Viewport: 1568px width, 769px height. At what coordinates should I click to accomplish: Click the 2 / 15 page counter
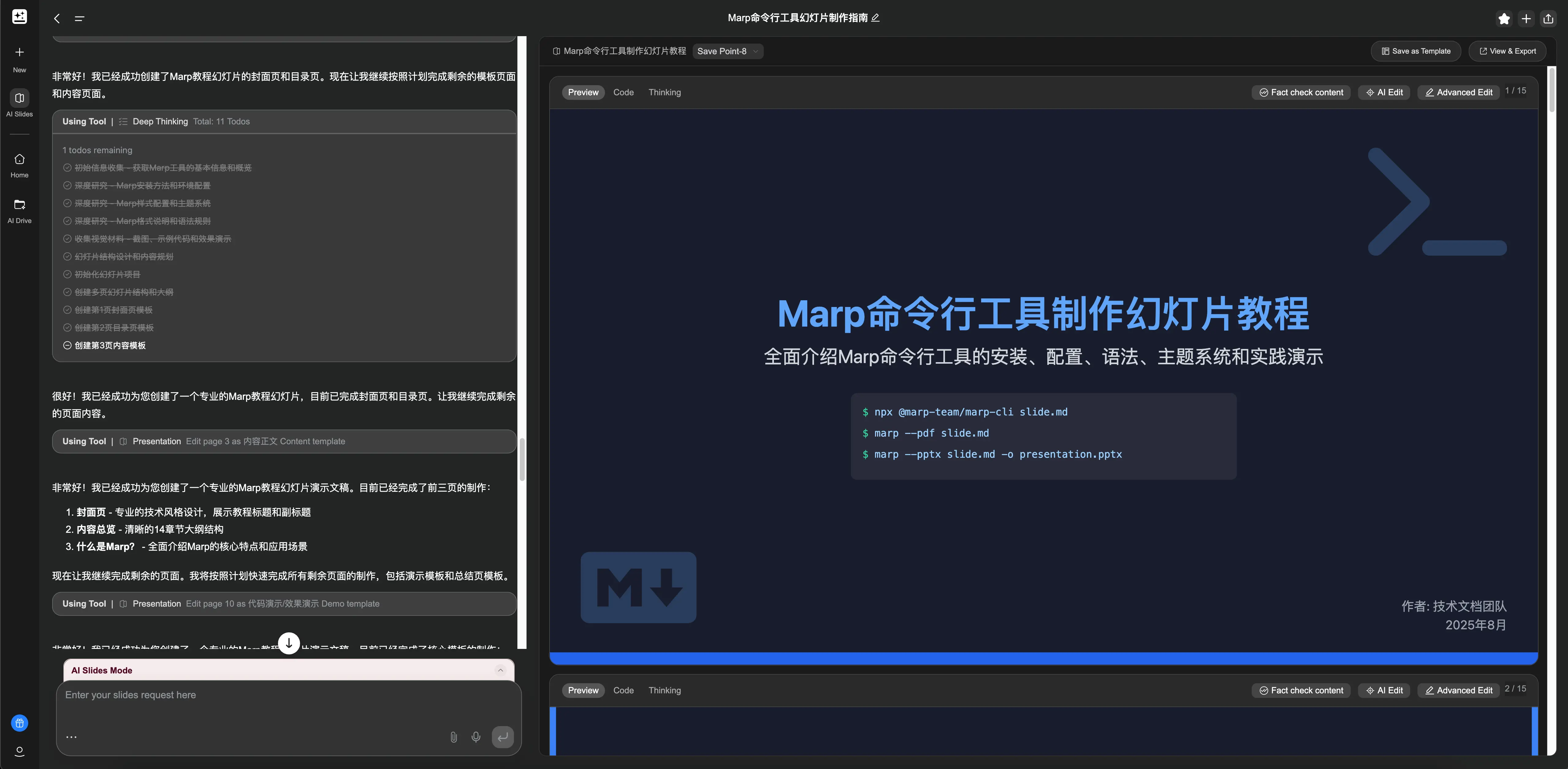coord(1516,689)
